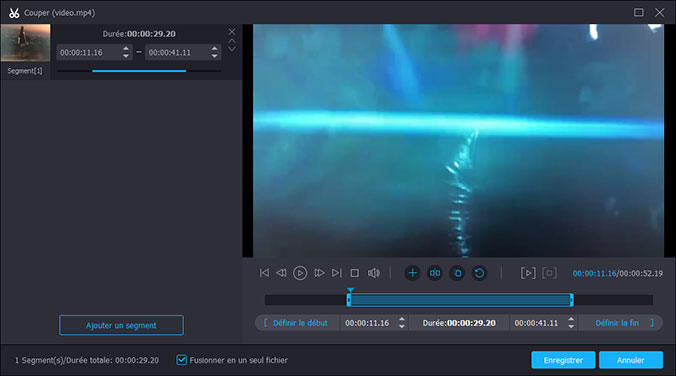Jump to the last frame
Viewport: 676px width, 376px height.
[x=337, y=273]
